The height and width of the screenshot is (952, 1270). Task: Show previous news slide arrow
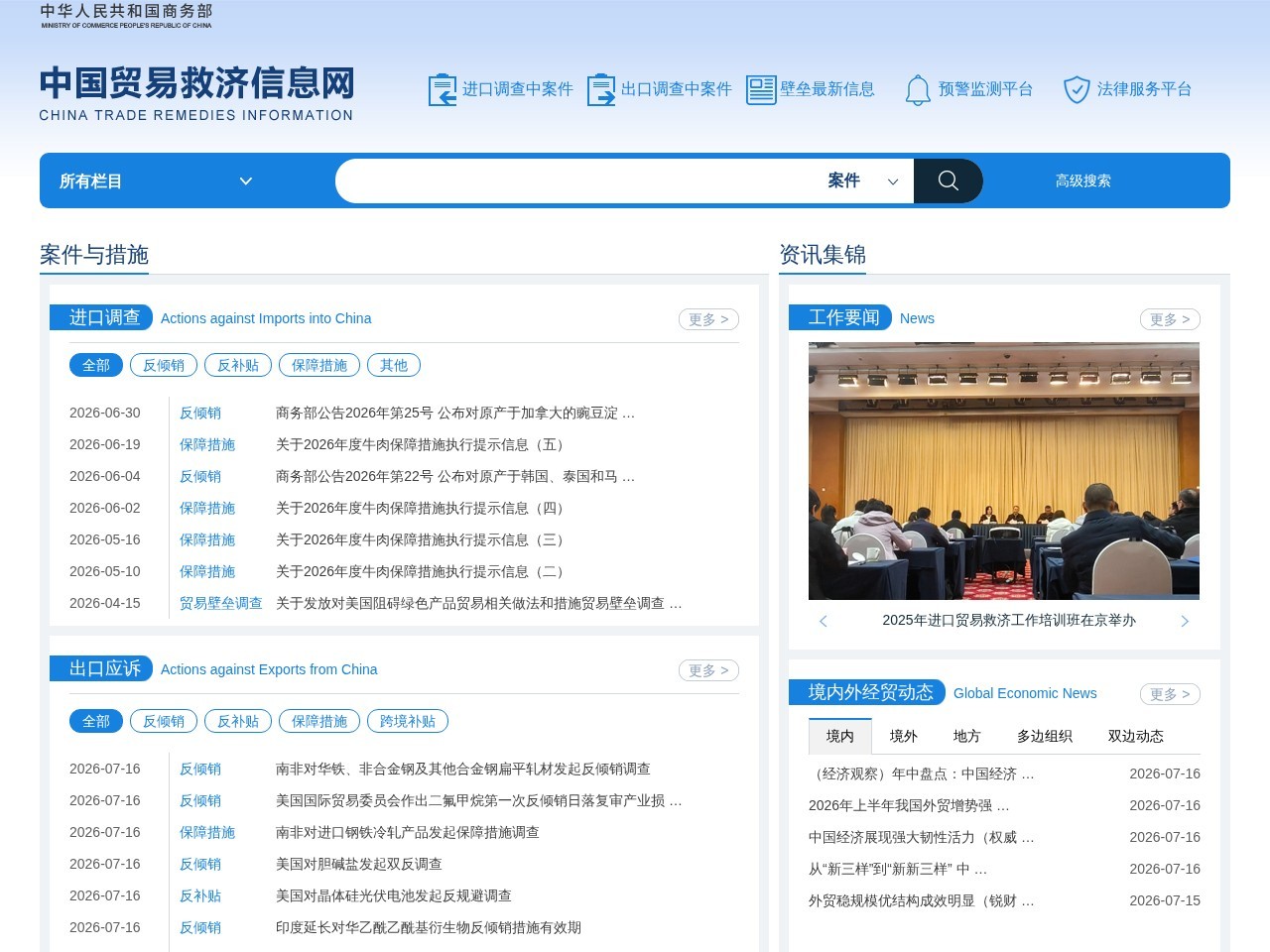(823, 621)
